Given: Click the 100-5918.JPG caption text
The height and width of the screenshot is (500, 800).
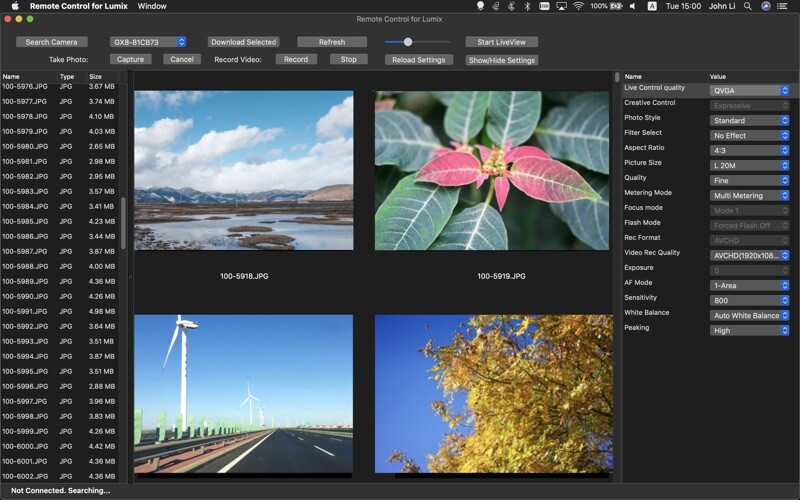Looking at the screenshot, I should coord(244,276).
